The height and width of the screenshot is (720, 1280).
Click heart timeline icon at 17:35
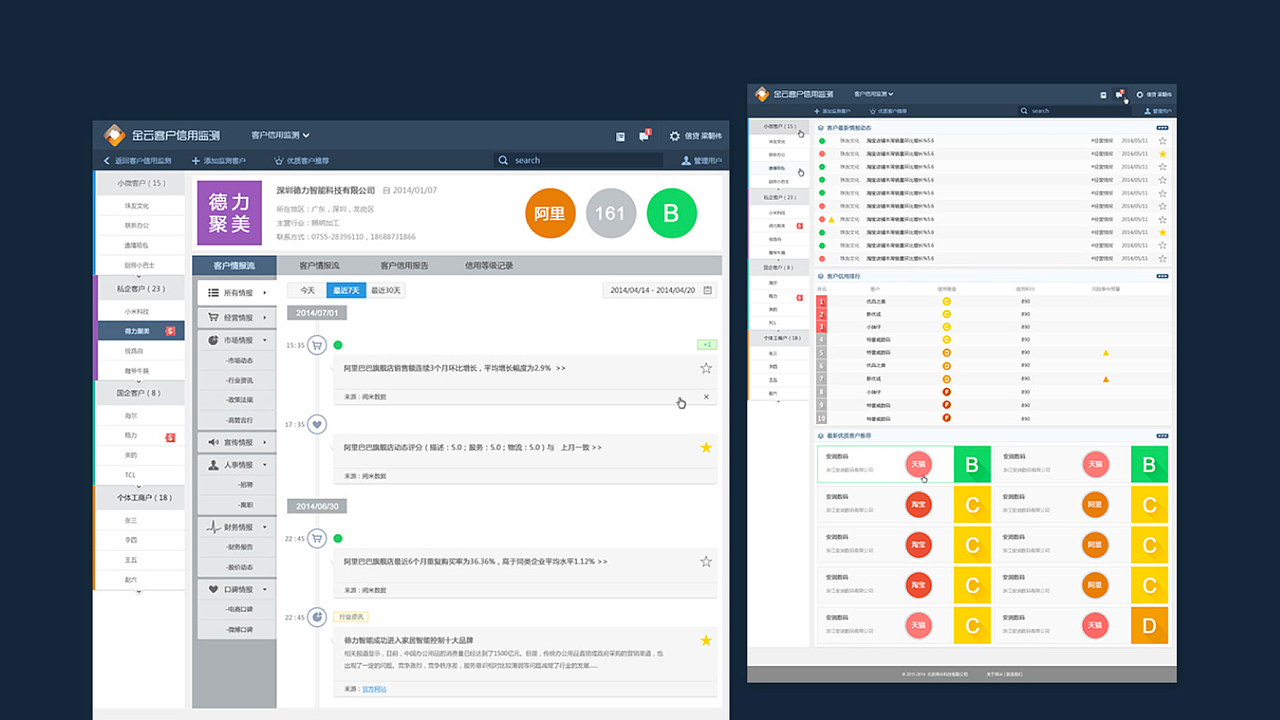point(317,424)
